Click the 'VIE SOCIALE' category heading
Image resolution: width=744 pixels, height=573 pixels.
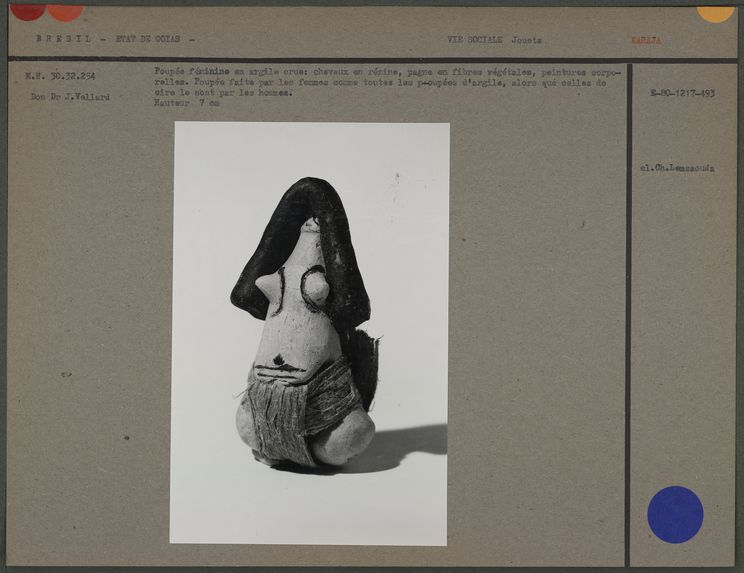[x=476, y=40]
